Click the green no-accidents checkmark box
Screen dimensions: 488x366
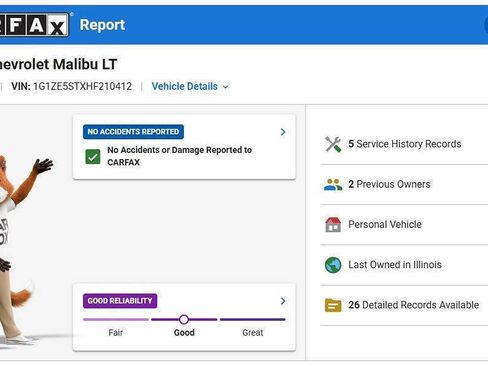[93, 156]
